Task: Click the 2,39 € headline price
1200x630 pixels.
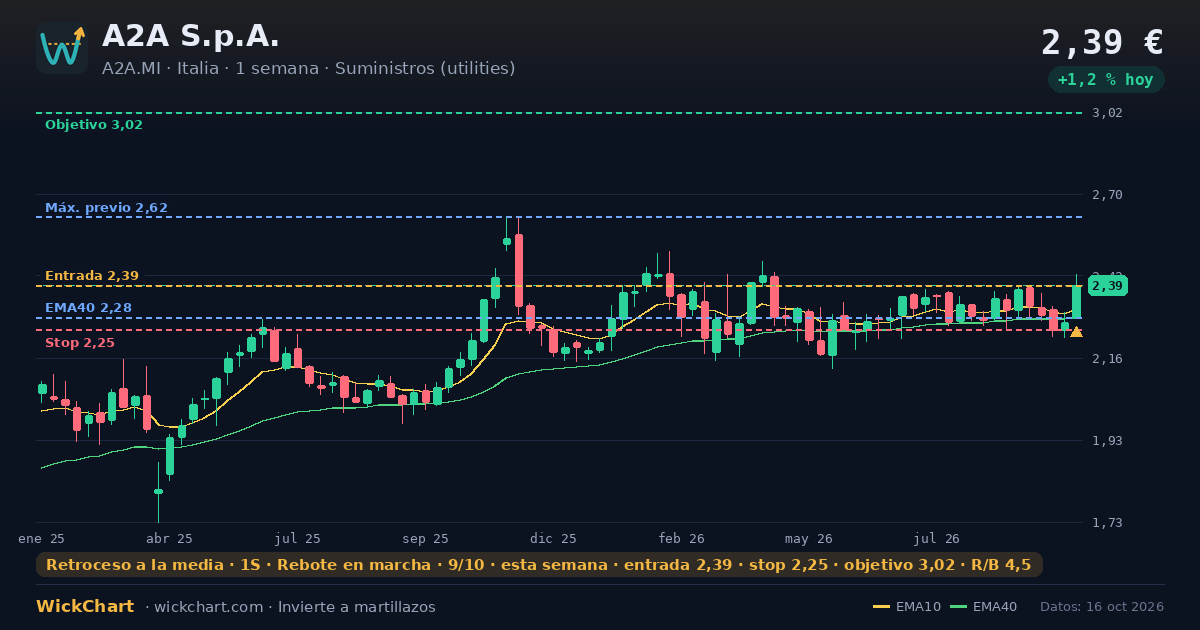Action: tap(1102, 43)
